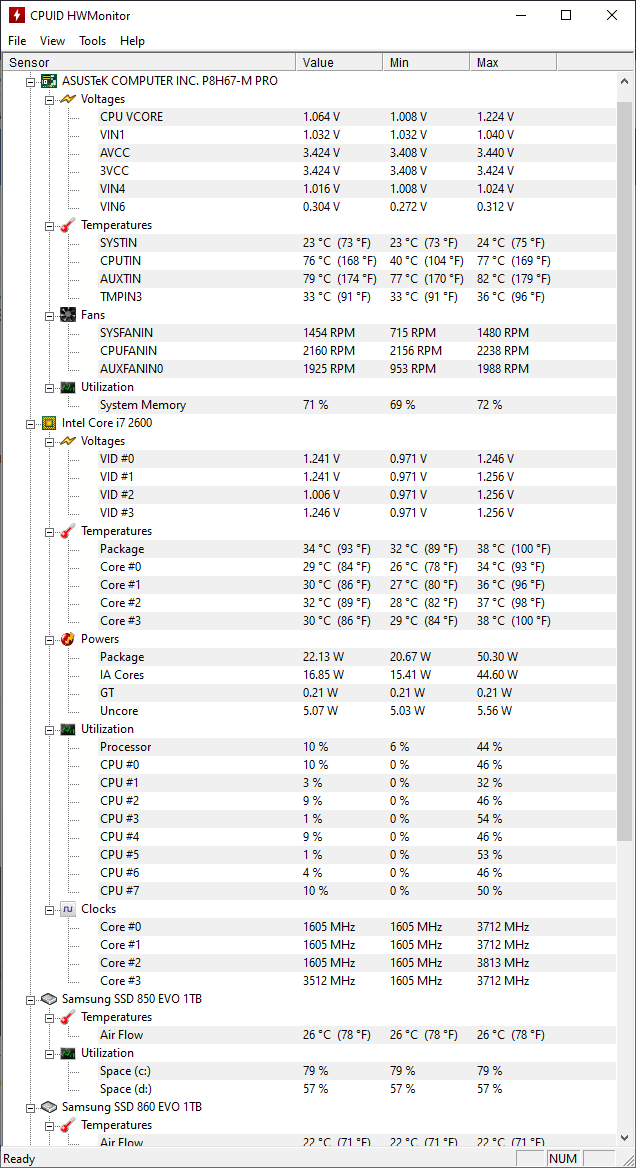This screenshot has width=636, height=1168.
Task: Select the AVCC voltage row
Action: [x=357, y=153]
